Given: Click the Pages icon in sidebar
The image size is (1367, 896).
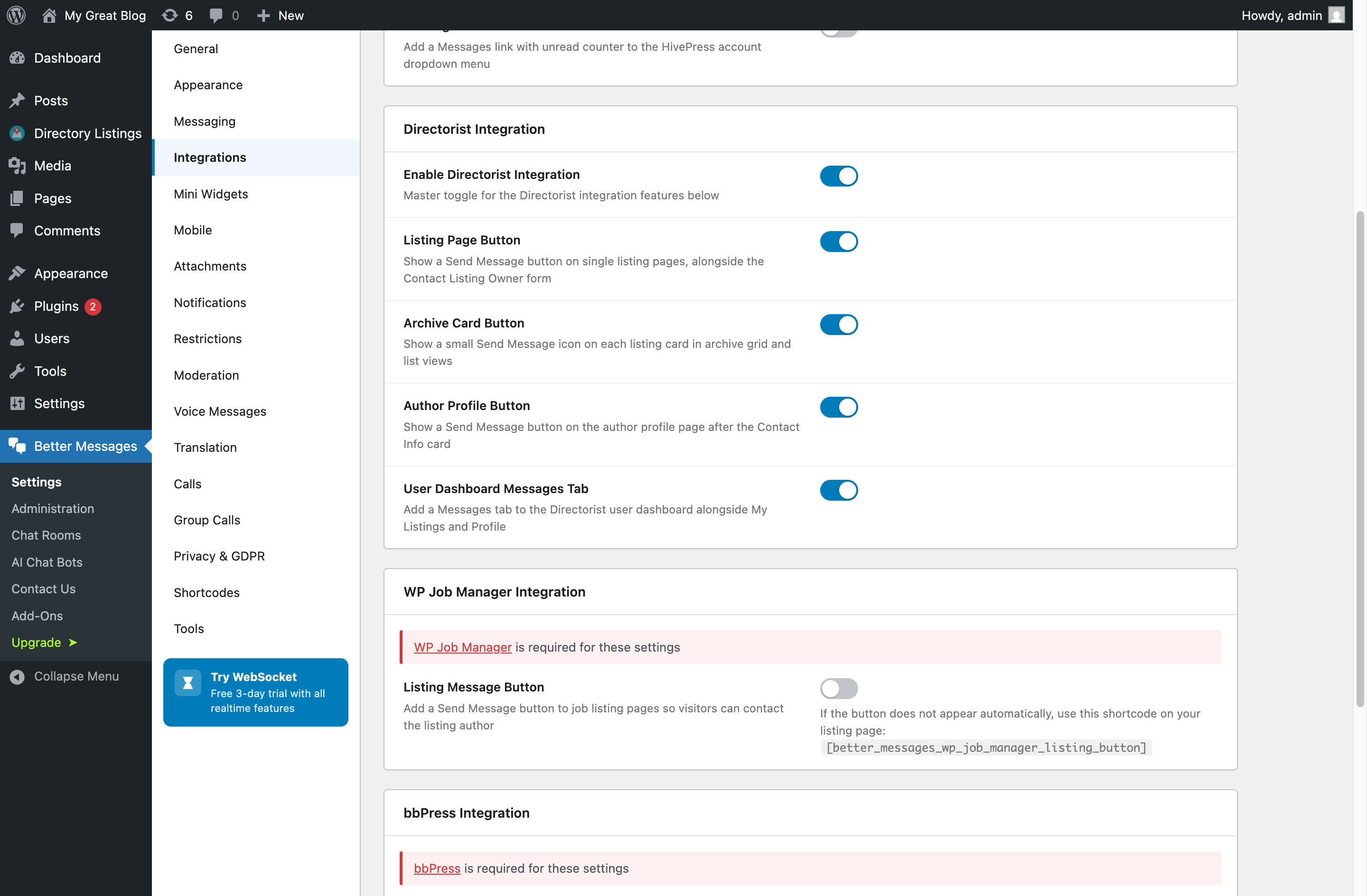Looking at the screenshot, I should (x=17, y=198).
